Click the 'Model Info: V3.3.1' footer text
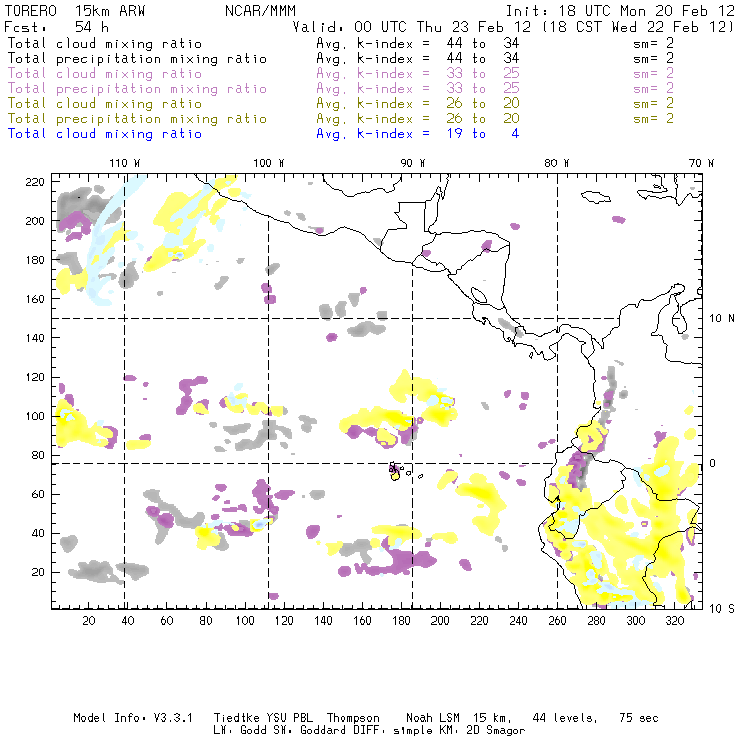This screenshot has width=740, height=740. click(133, 718)
